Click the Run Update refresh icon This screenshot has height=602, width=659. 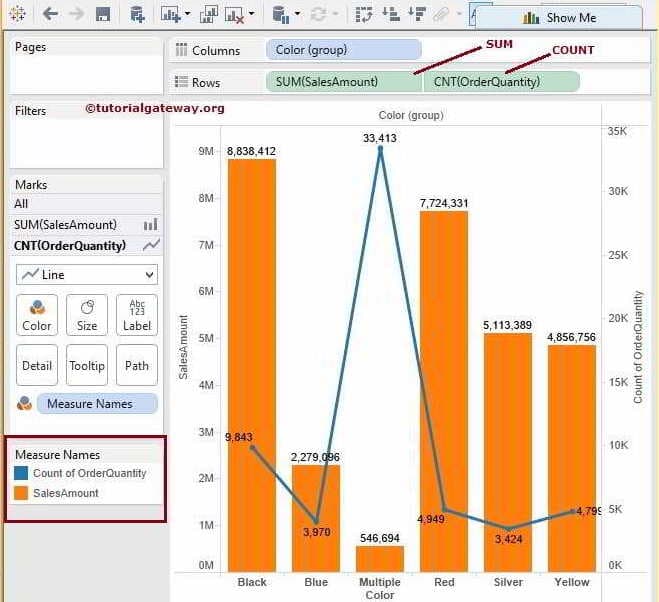319,15
